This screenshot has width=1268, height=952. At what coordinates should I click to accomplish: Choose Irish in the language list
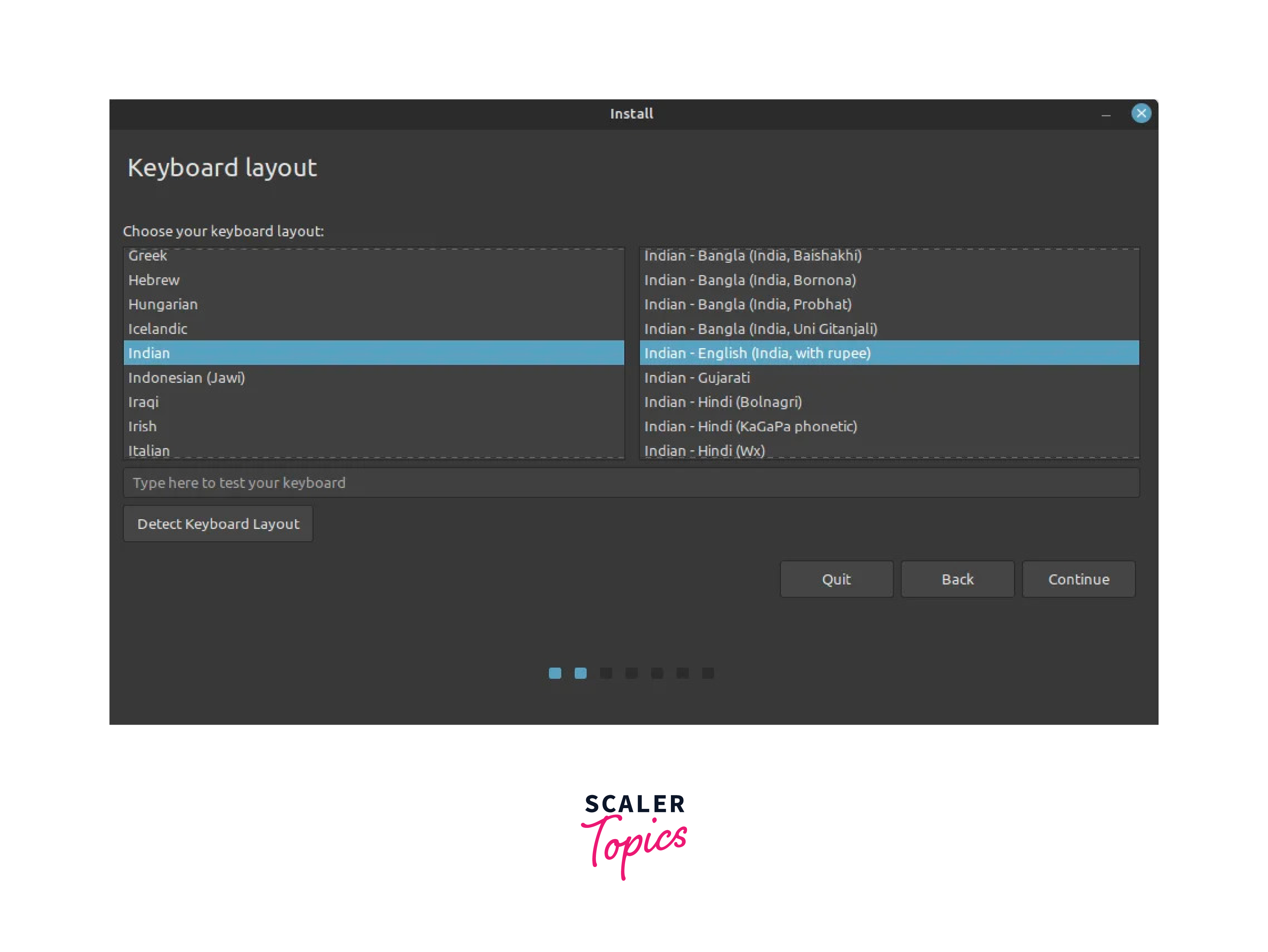[x=142, y=427]
